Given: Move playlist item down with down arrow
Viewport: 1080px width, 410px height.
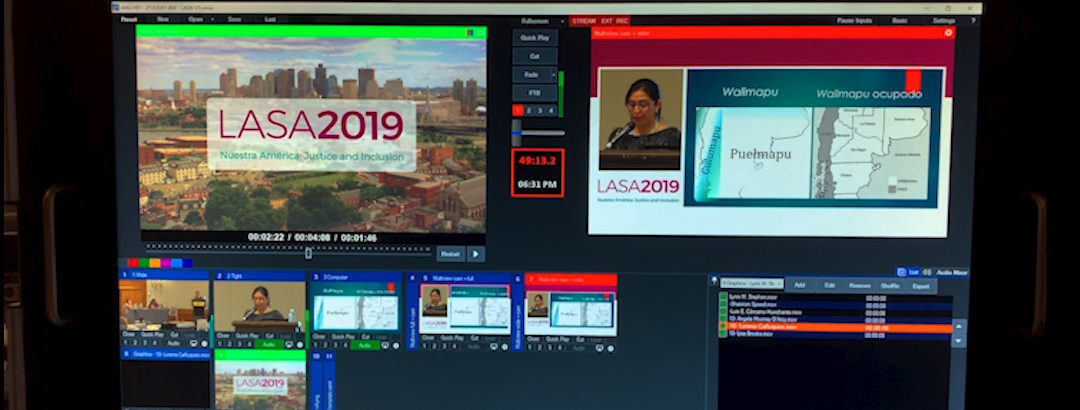Looking at the screenshot, I should tap(959, 340).
